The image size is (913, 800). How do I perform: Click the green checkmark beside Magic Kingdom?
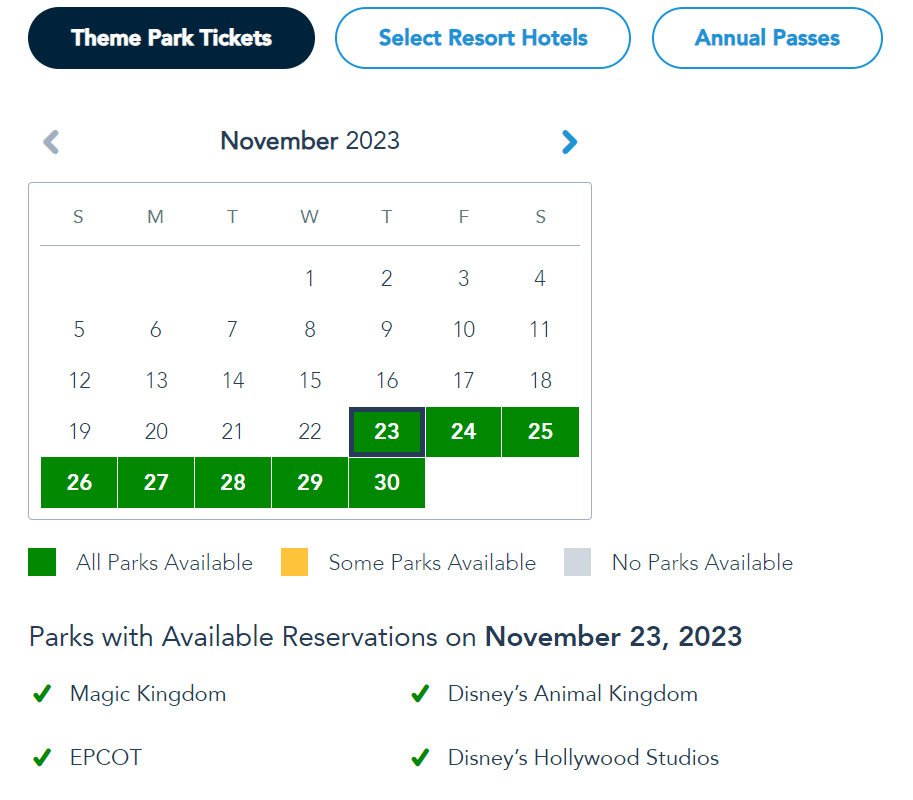point(42,694)
